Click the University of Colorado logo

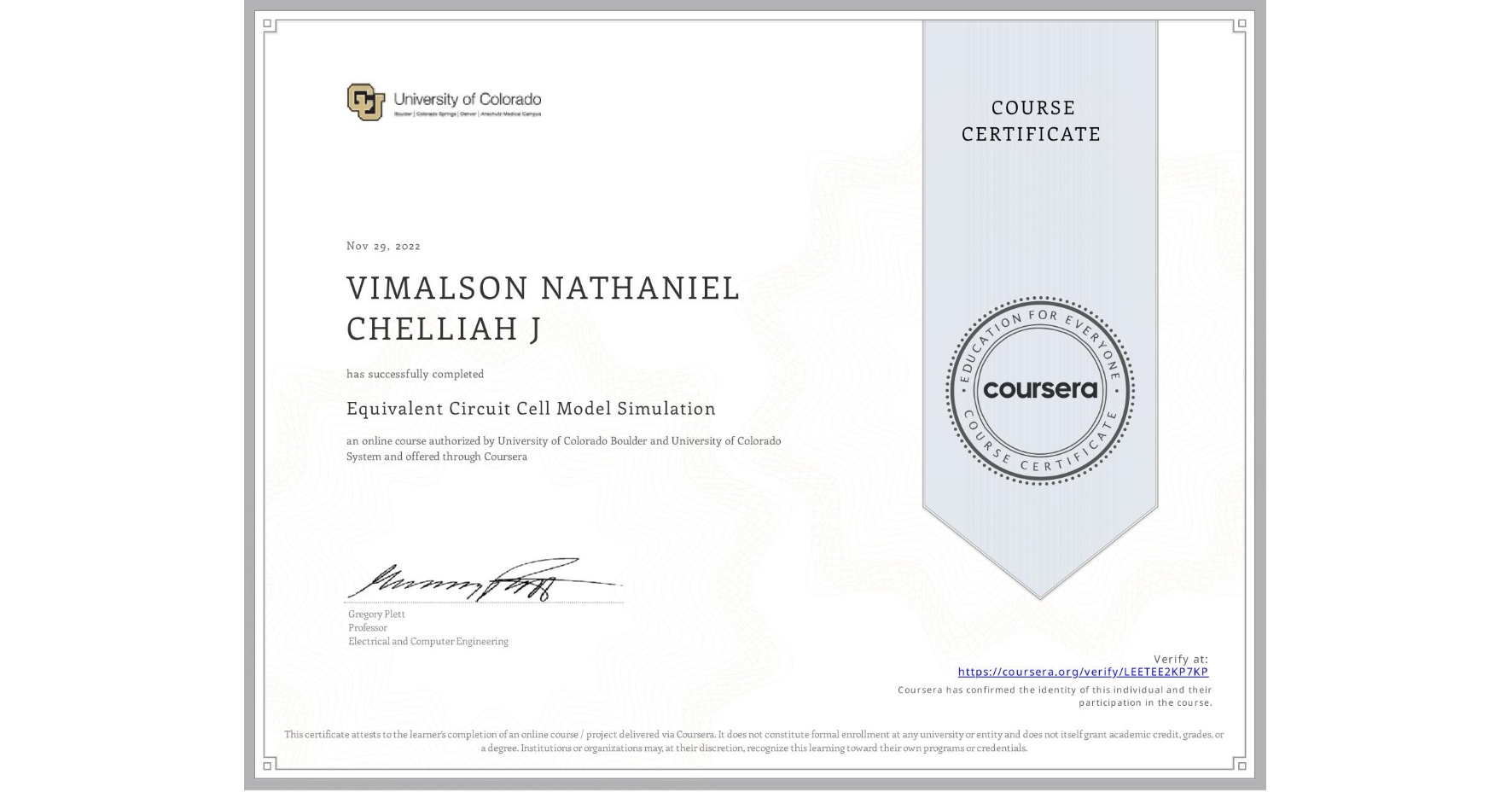pos(444,102)
